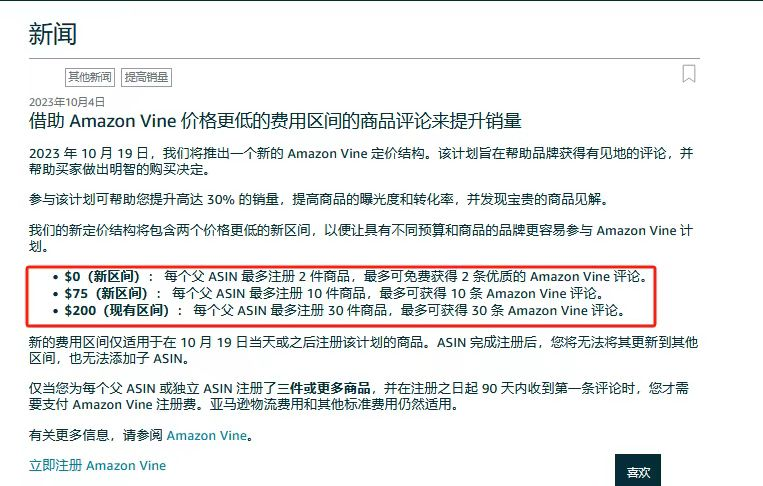Select the 提高销量 category tag
Image resolution: width=763 pixels, height=486 pixels.
146,77
